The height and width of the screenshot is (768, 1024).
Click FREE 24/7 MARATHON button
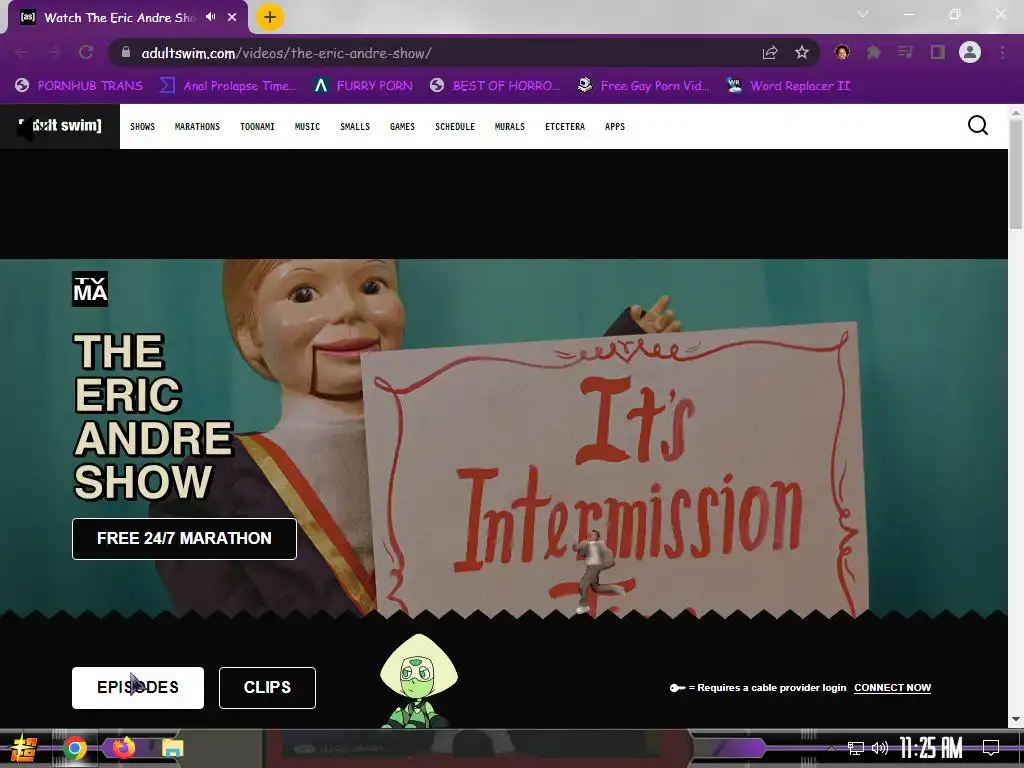(184, 539)
